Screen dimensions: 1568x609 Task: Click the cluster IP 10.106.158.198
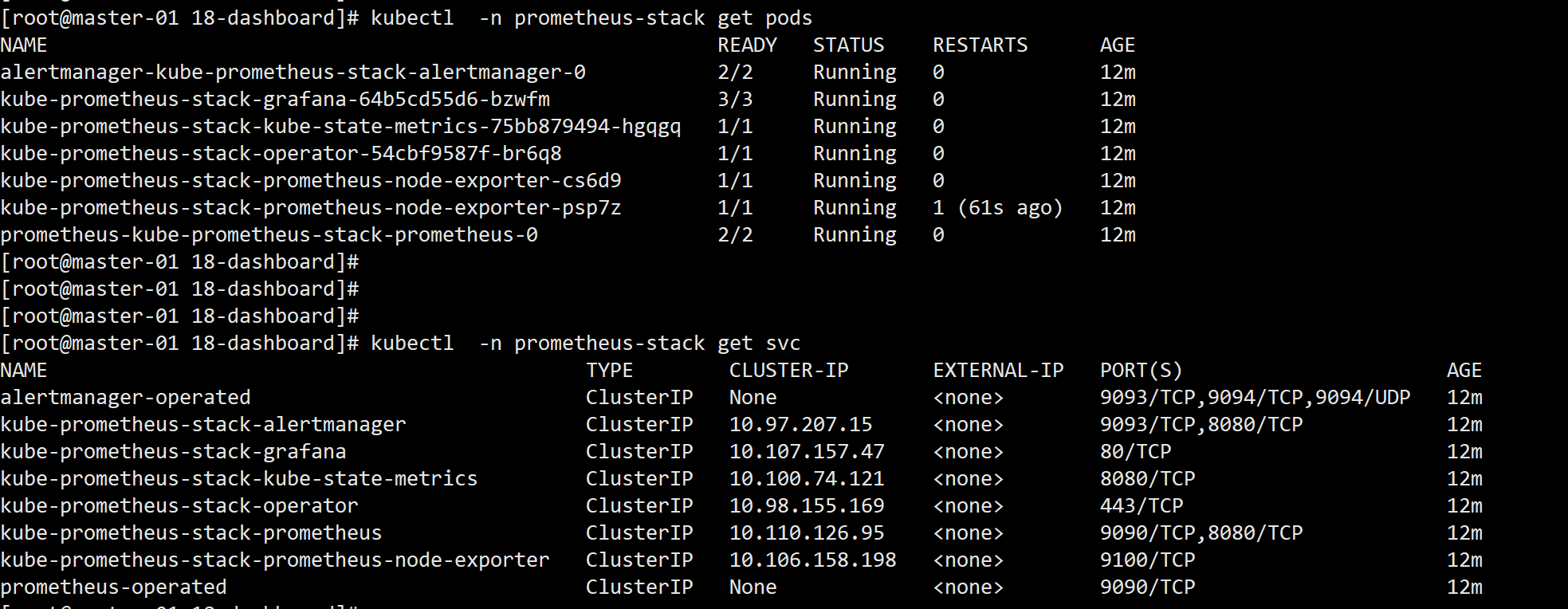[813, 560]
